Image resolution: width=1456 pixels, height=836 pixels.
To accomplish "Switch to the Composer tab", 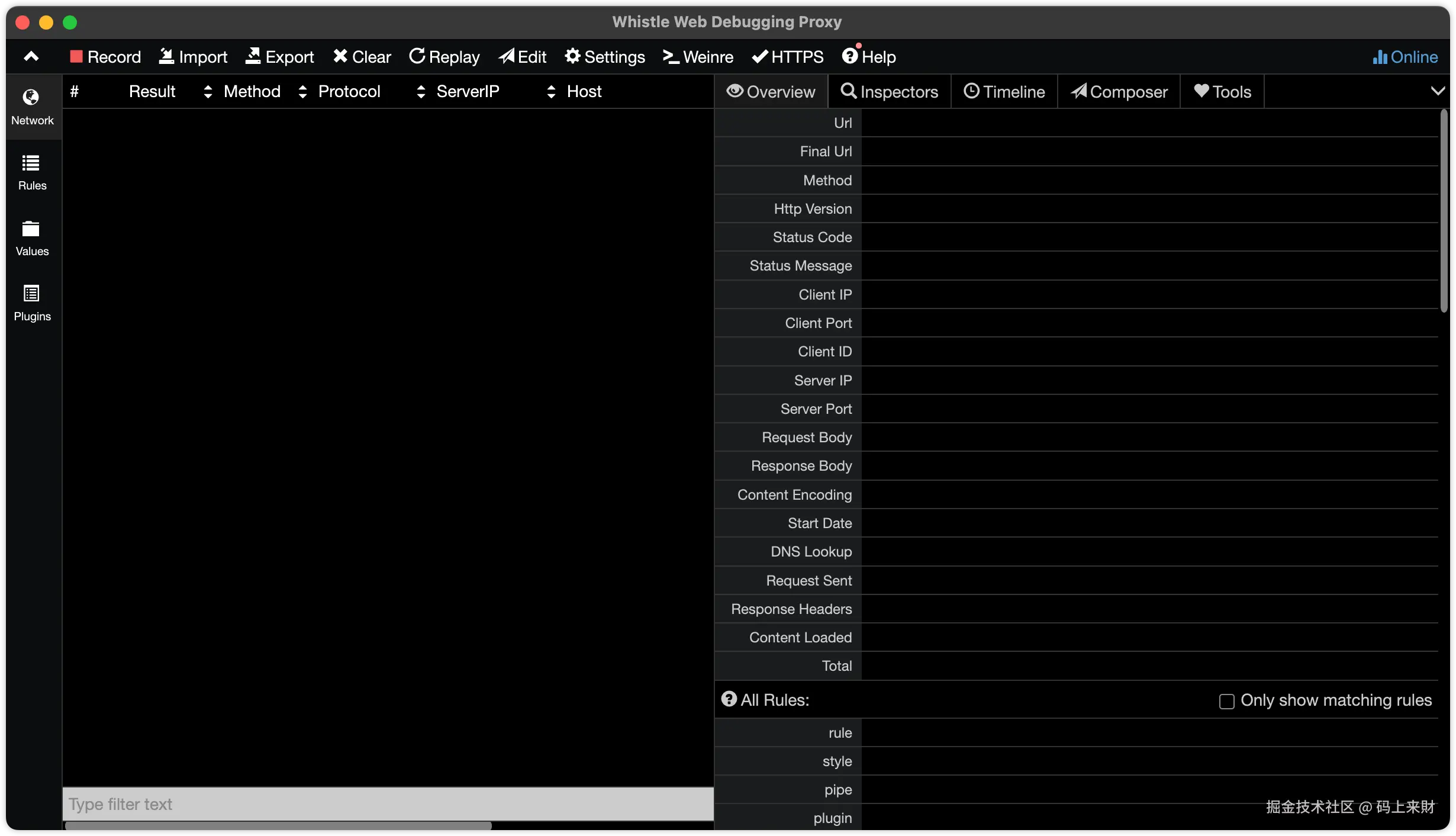I will (x=1119, y=92).
